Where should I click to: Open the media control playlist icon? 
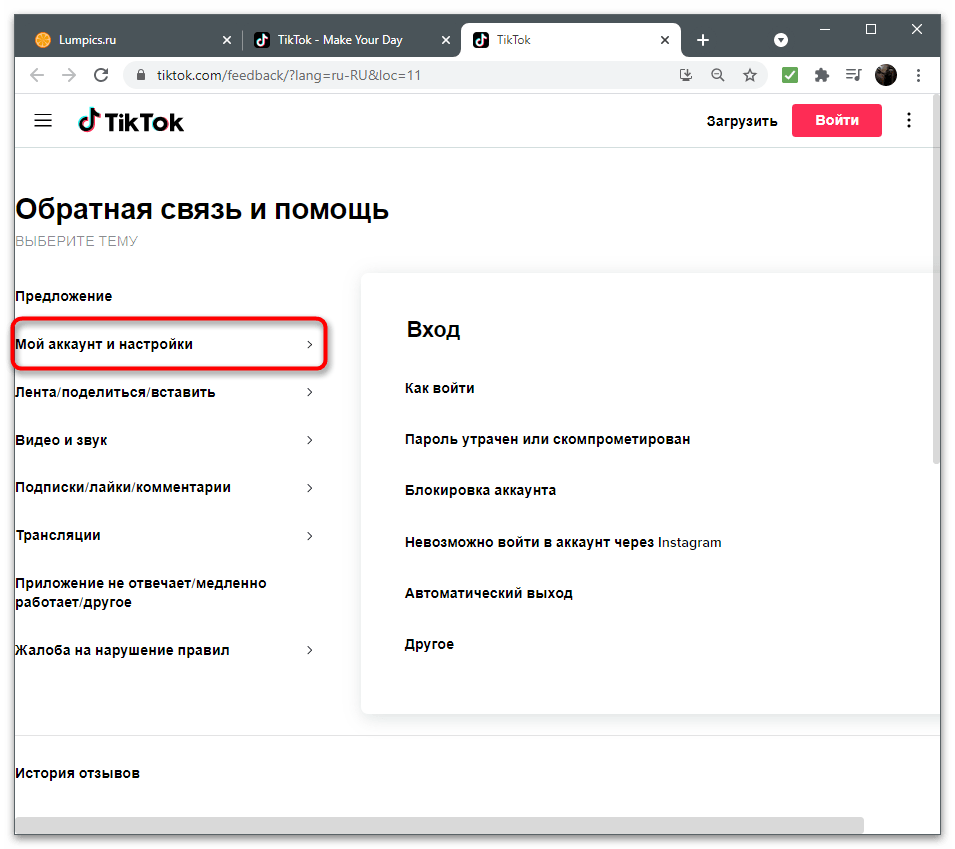click(853, 75)
